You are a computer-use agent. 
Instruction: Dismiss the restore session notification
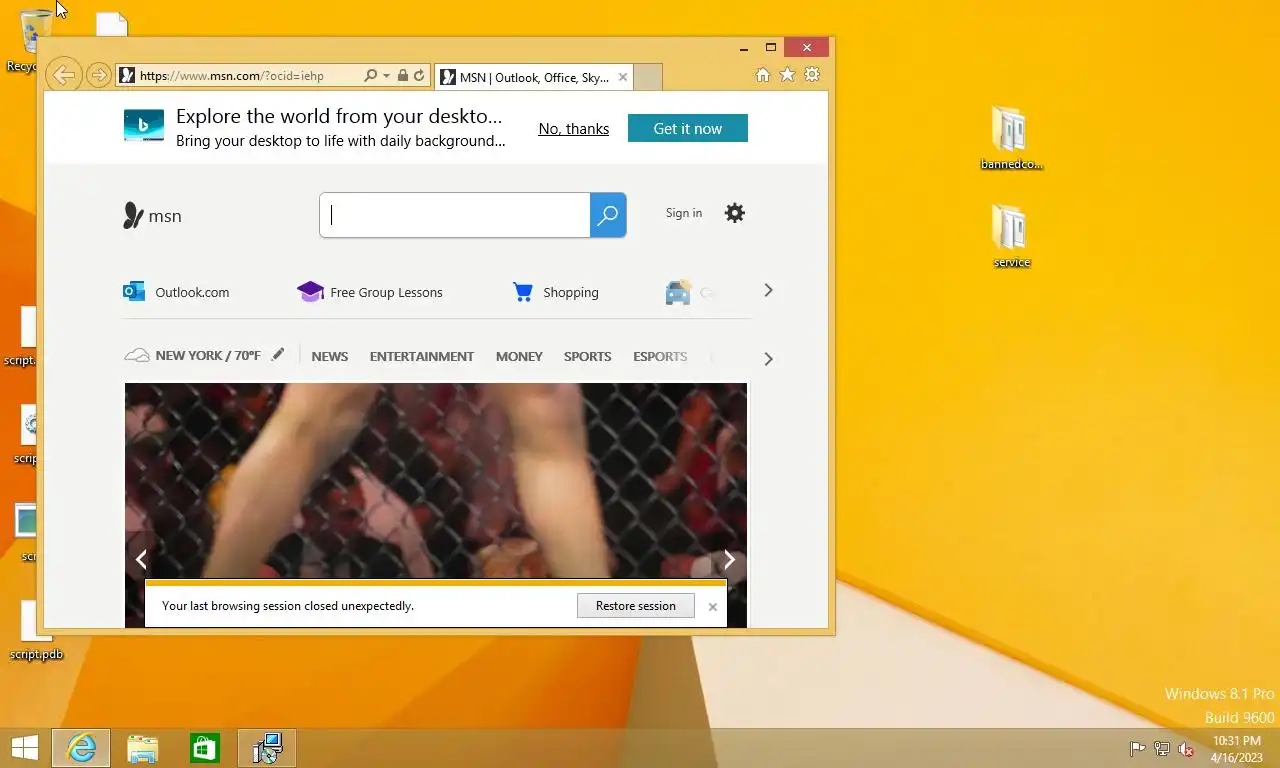(x=713, y=606)
